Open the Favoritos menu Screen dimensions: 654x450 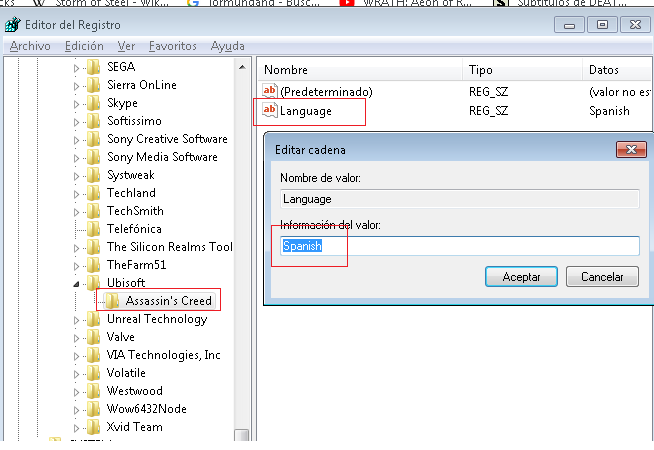pyautogui.click(x=173, y=46)
